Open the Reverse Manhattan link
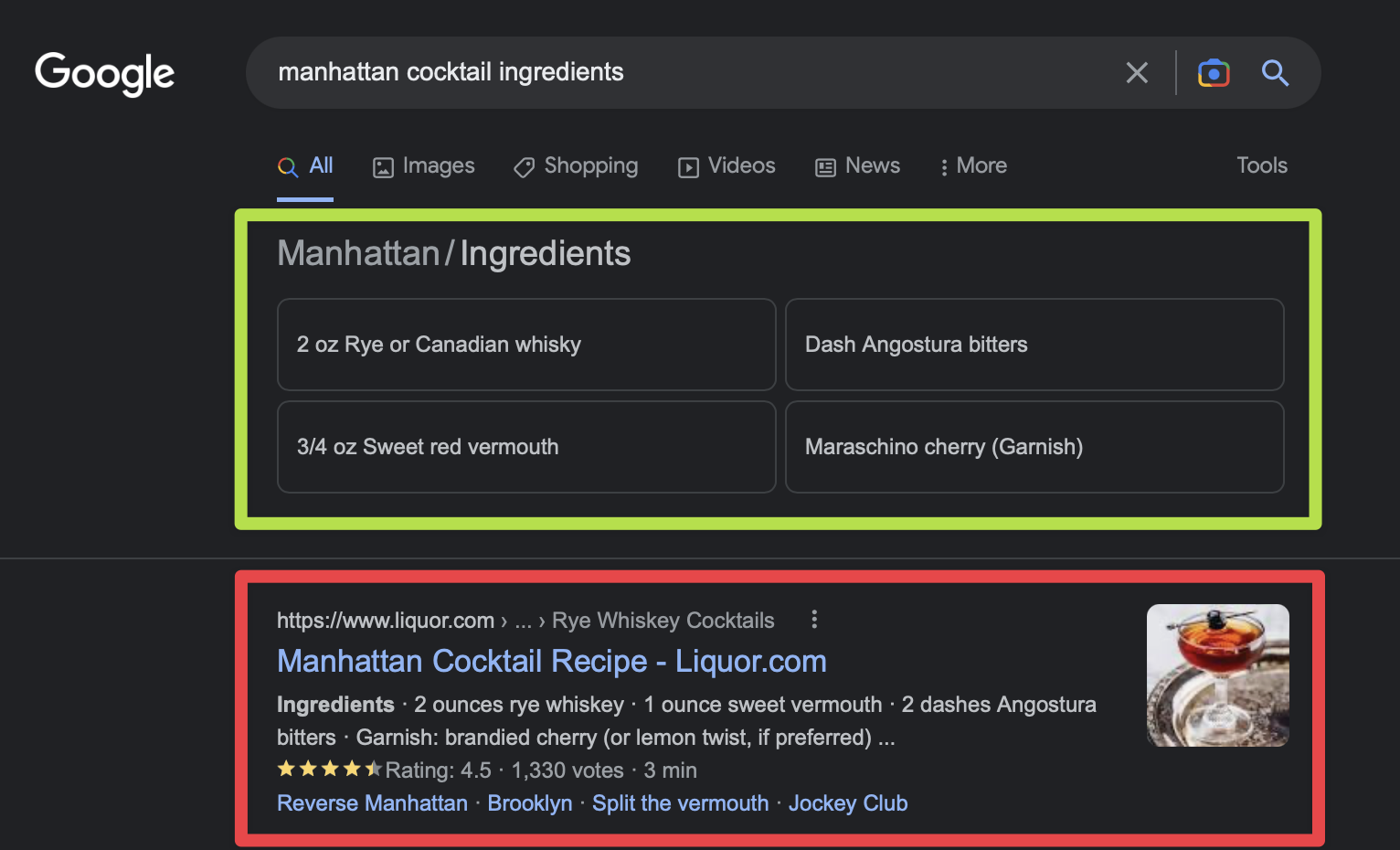The height and width of the screenshot is (850, 1400). [372, 802]
